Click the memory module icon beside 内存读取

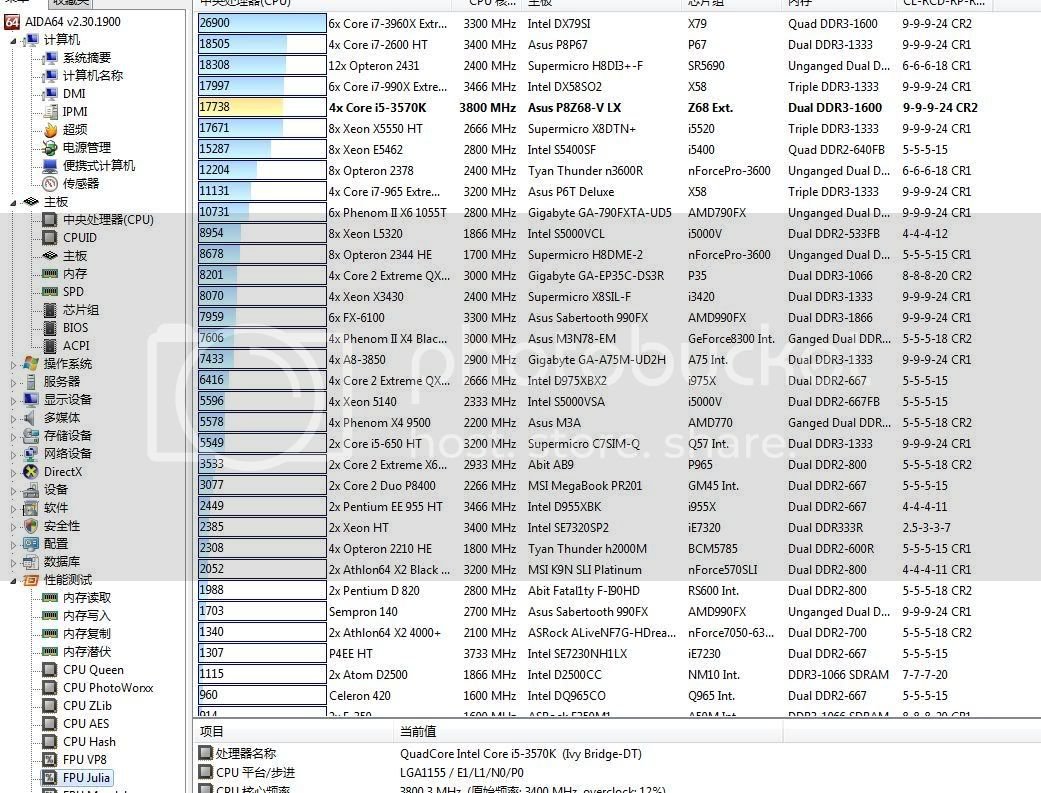tap(49, 598)
